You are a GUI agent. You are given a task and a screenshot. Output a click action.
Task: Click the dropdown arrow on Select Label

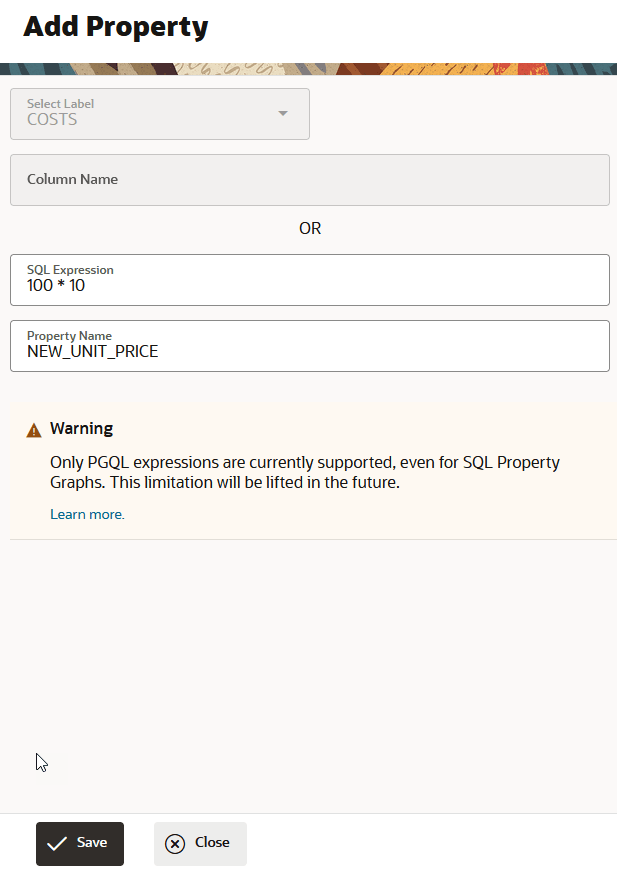pyautogui.click(x=282, y=114)
